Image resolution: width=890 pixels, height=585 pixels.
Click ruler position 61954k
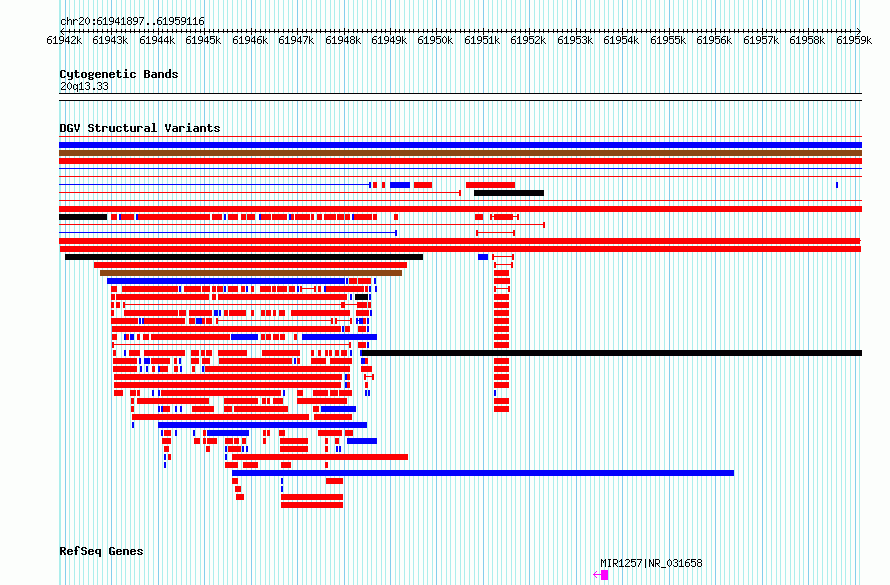point(621,40)
